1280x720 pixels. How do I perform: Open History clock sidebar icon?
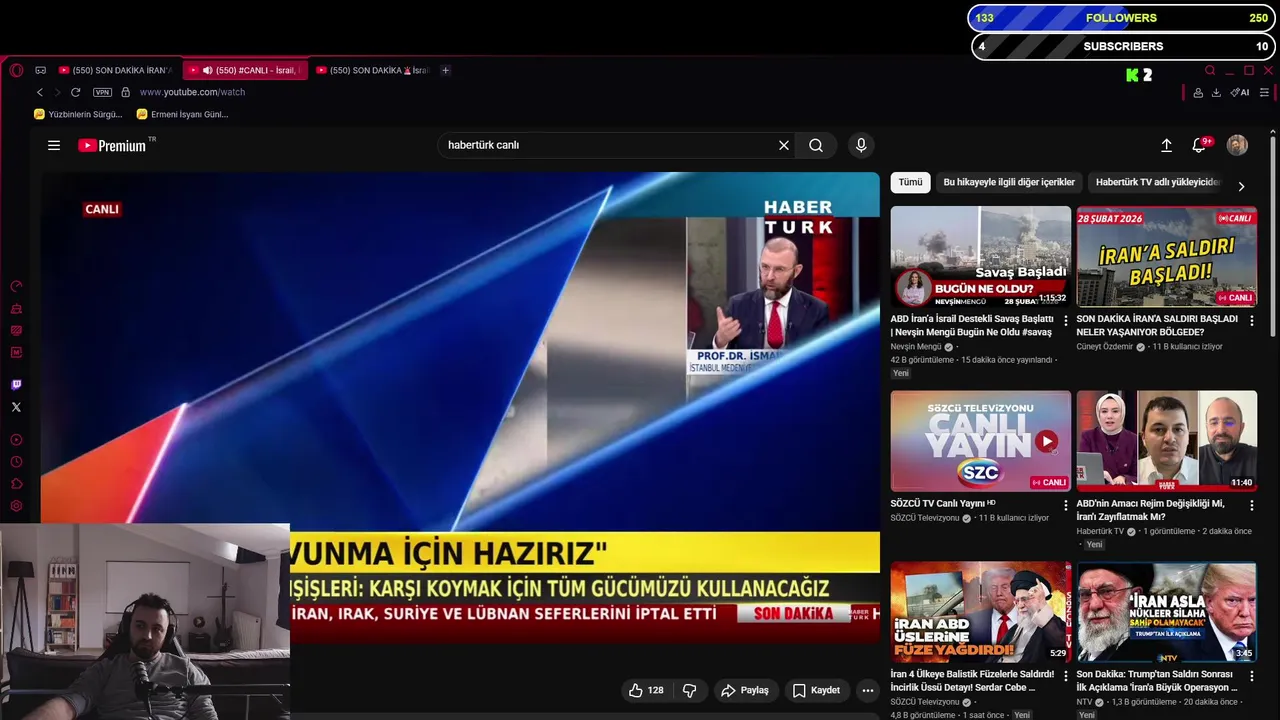pyautogui.click(x=16, y=462)
